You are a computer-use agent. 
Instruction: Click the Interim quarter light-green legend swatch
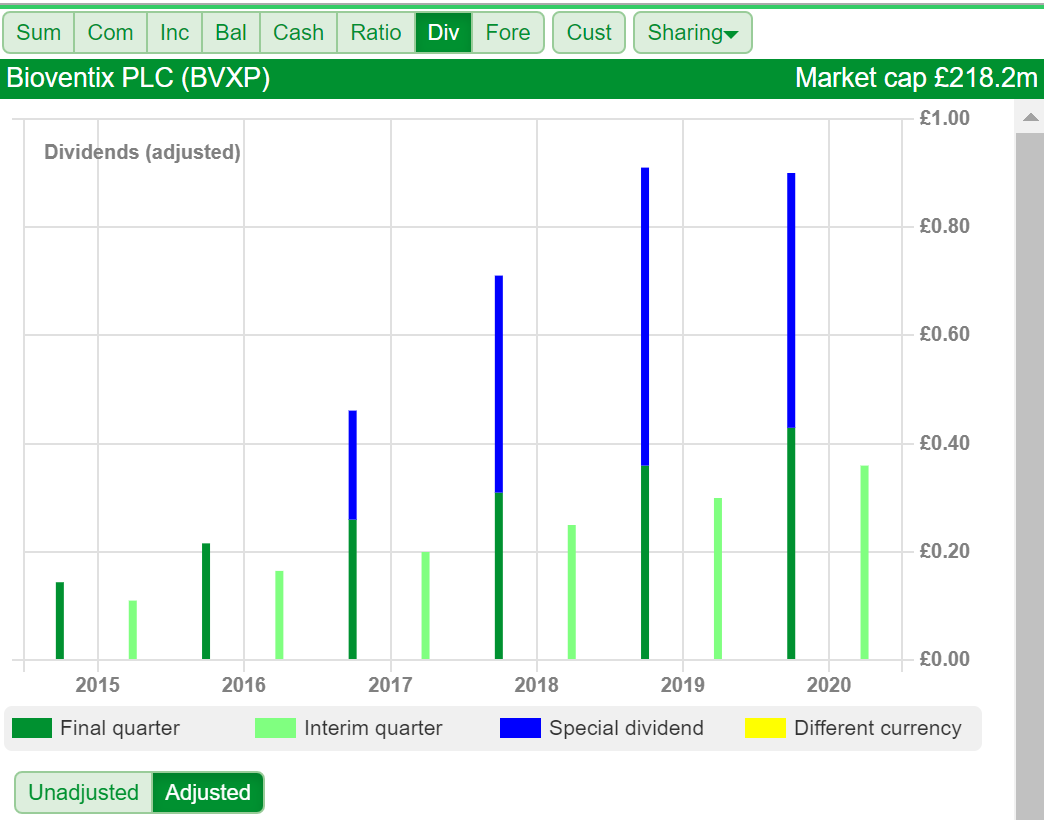pyautogui.click(x=276, y=728)
